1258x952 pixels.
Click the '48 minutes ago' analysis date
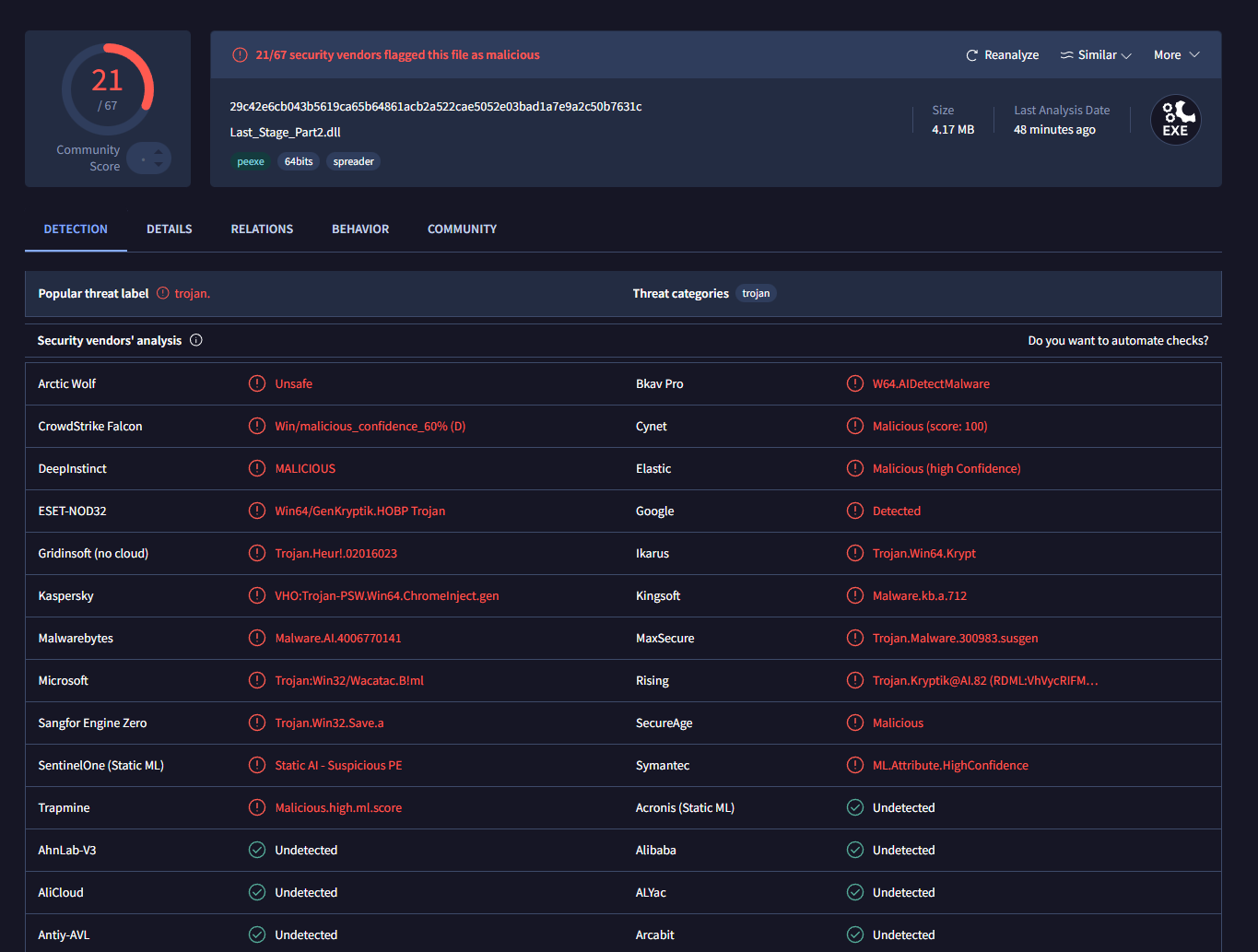pos(1054,129)
